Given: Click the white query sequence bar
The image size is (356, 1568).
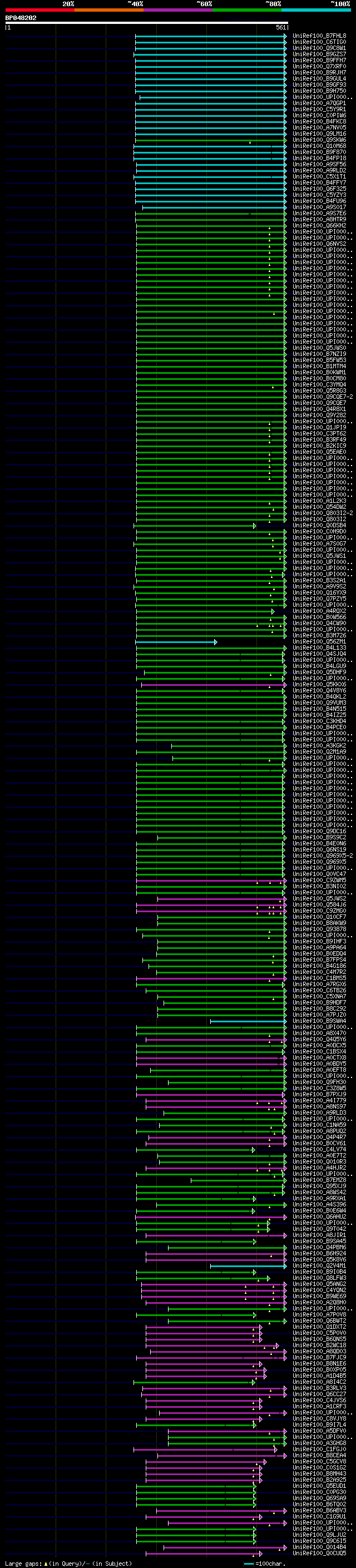Looking at the screenshot, I should click(x=147, y=22).
